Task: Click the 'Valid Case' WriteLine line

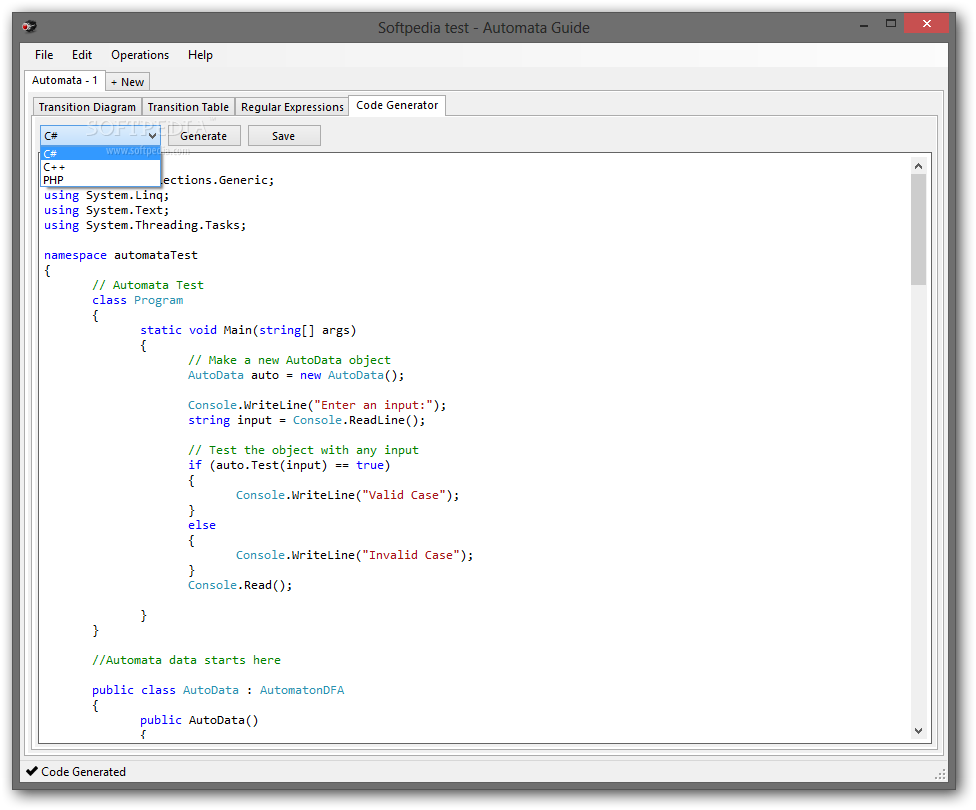Action: pos(347,495)
